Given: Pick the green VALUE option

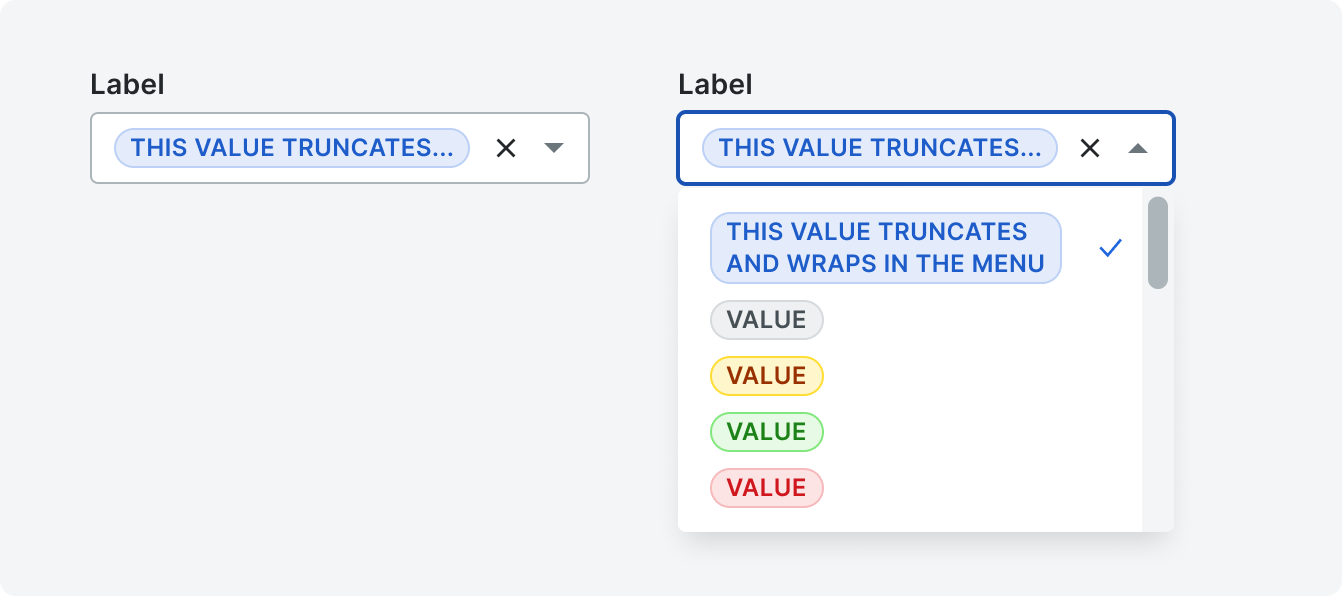Looking at the screenshot, I should coord(767,432).
